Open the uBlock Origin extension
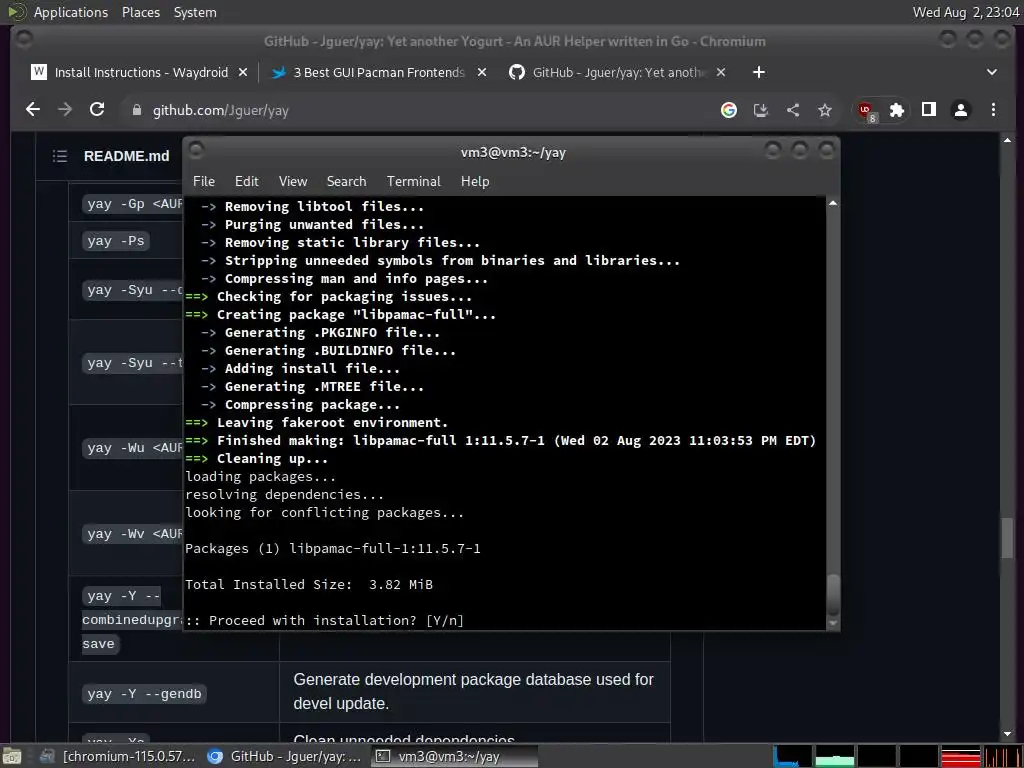This screenshot has height=768, width=1024. [x=867, y=110]
